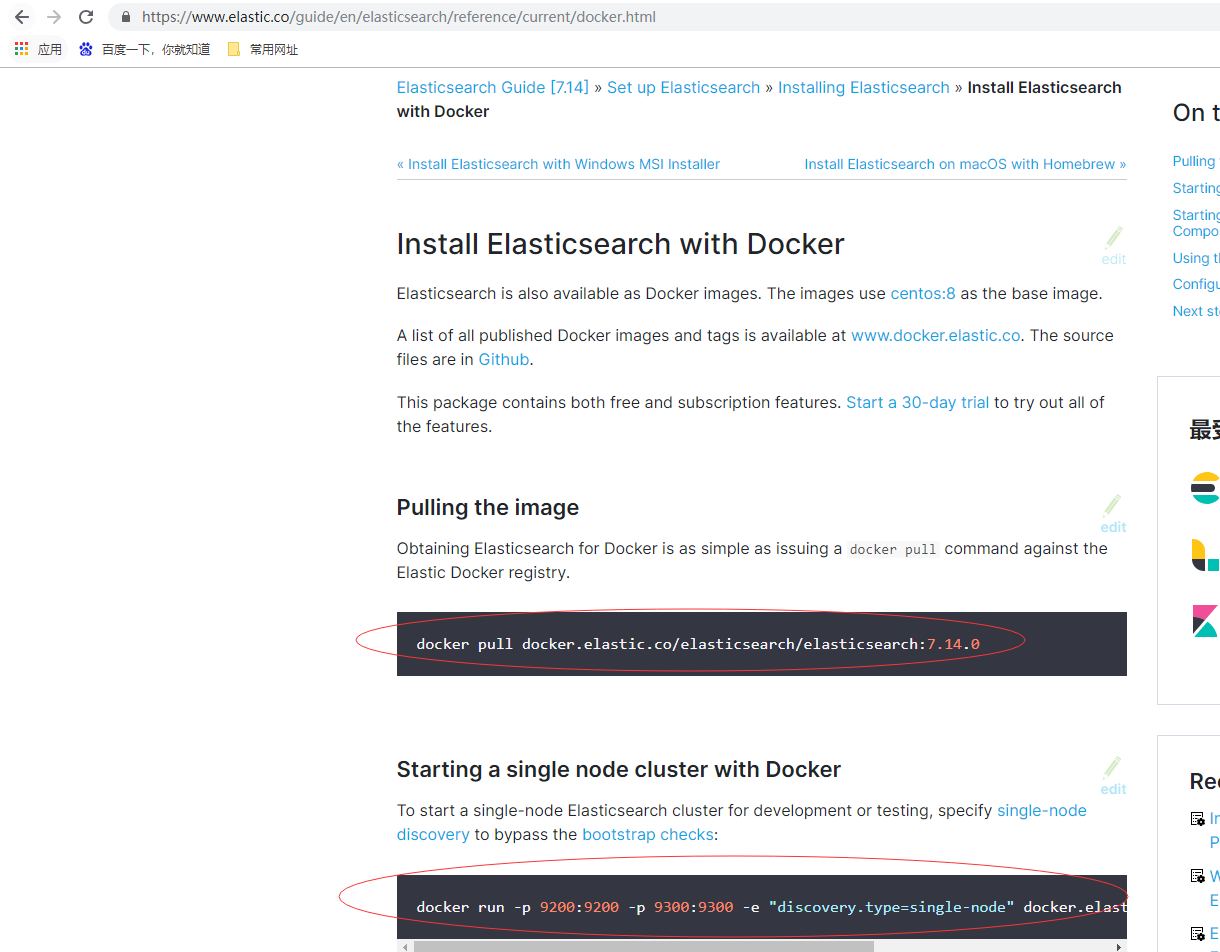The image size is (1220, 952).
Task: Click the Using sidebar link
Action: 1196,258
